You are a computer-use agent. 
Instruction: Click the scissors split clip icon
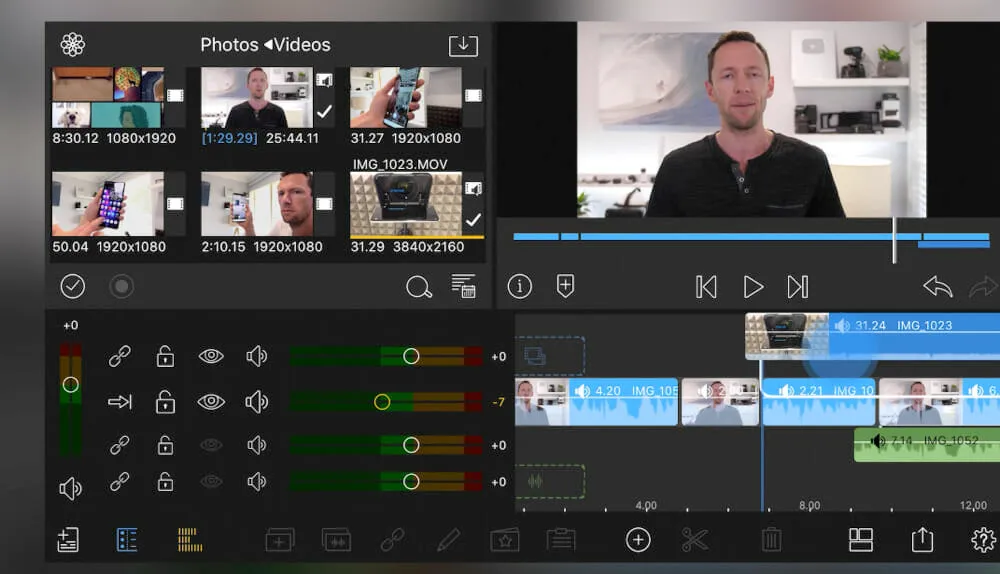[694, 540]
